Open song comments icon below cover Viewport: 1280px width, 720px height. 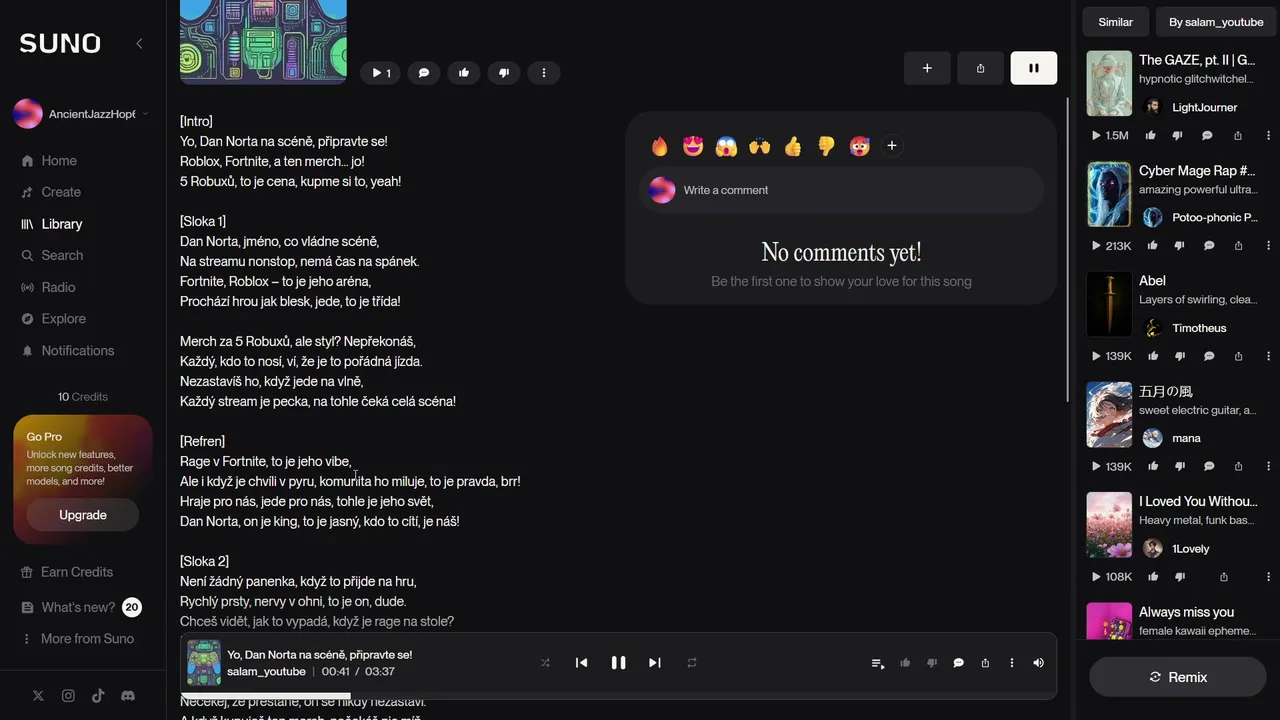(x=424, y=73)
